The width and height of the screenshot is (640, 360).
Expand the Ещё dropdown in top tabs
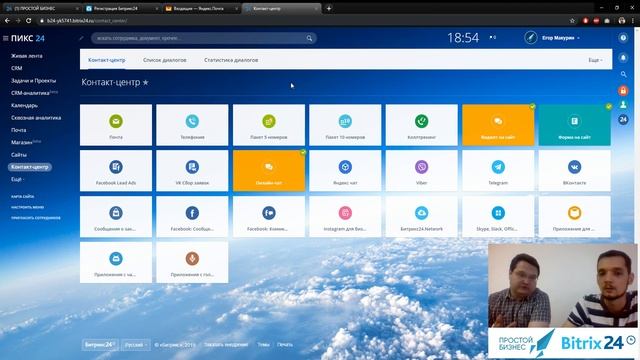point(595,60)
